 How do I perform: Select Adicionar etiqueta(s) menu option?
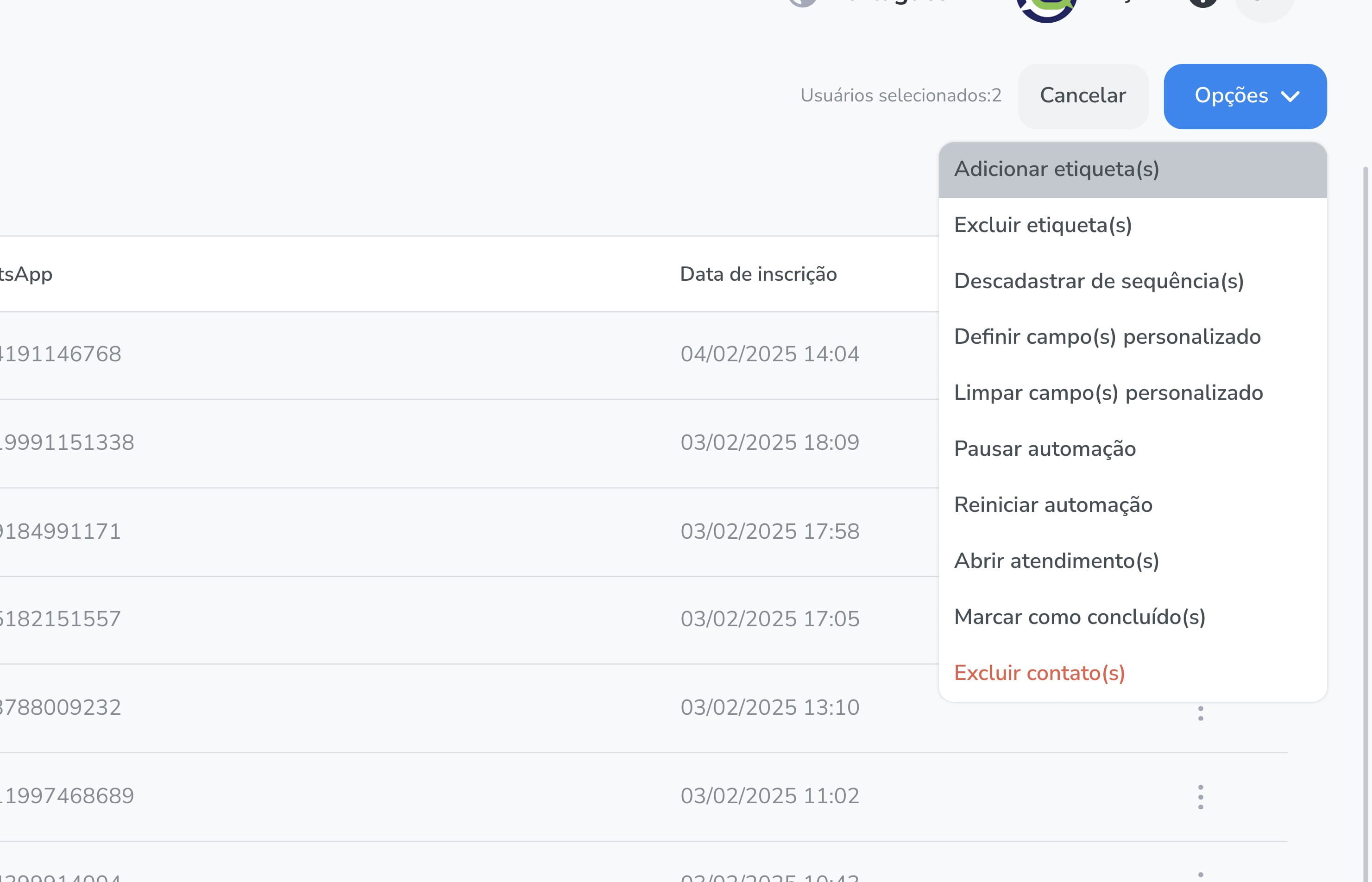(x=1133, y=170)
